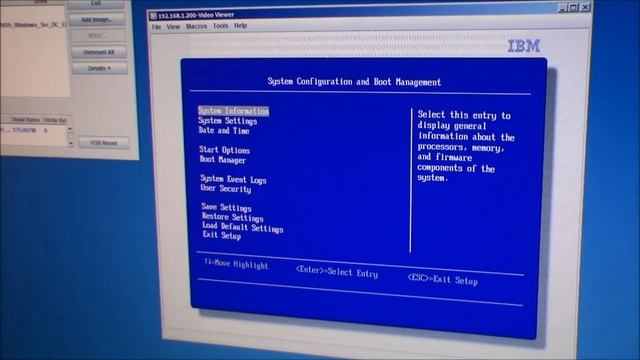Maximize the Video Viewer window
The height and width of the screenshot is (360, 640).
point(574,7)
